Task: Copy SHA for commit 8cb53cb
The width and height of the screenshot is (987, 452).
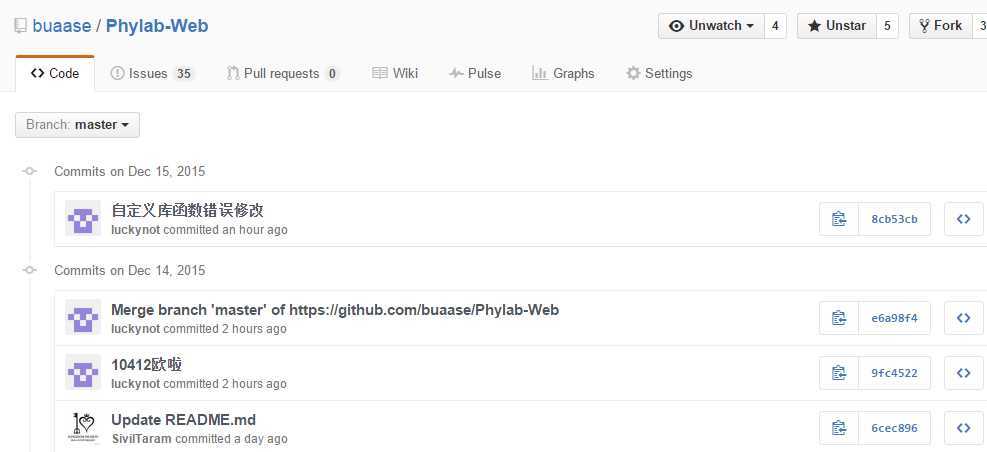Action: point(838,219)
